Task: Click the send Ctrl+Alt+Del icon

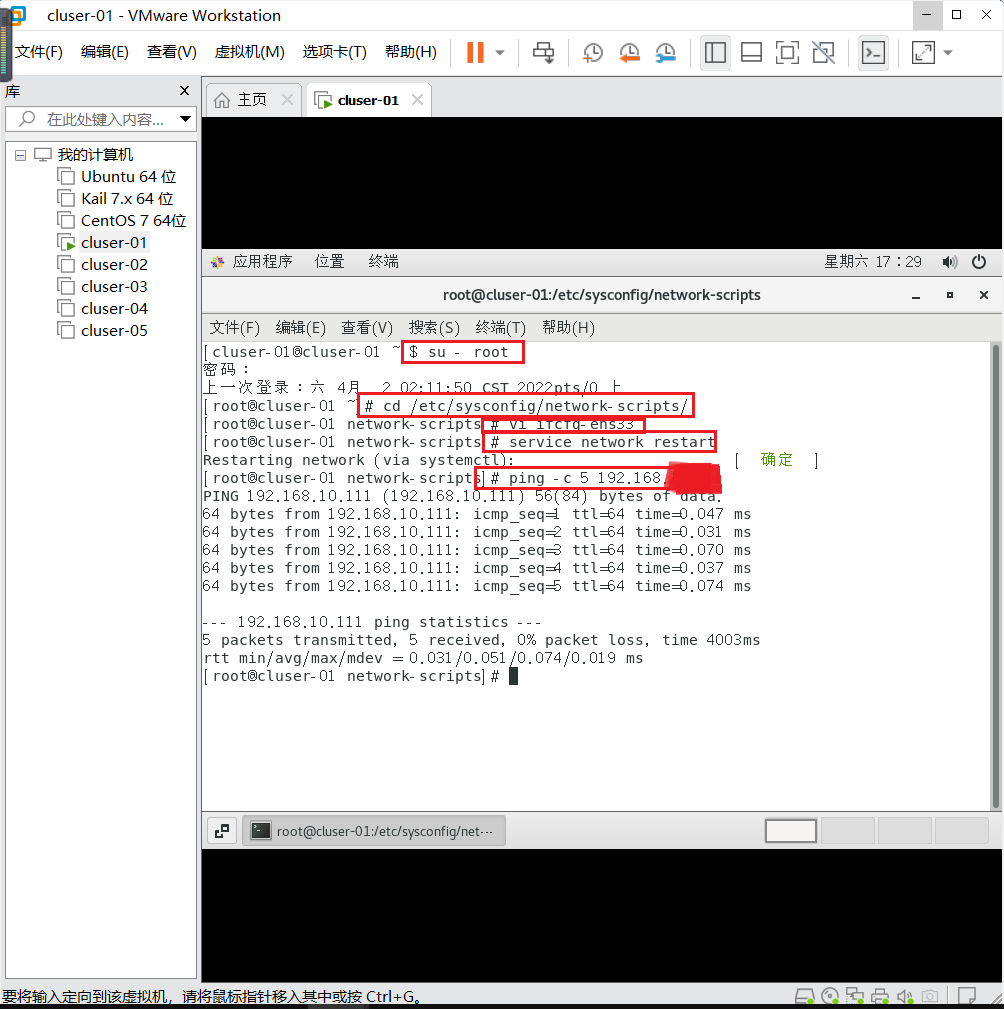Action: point(543,53)
